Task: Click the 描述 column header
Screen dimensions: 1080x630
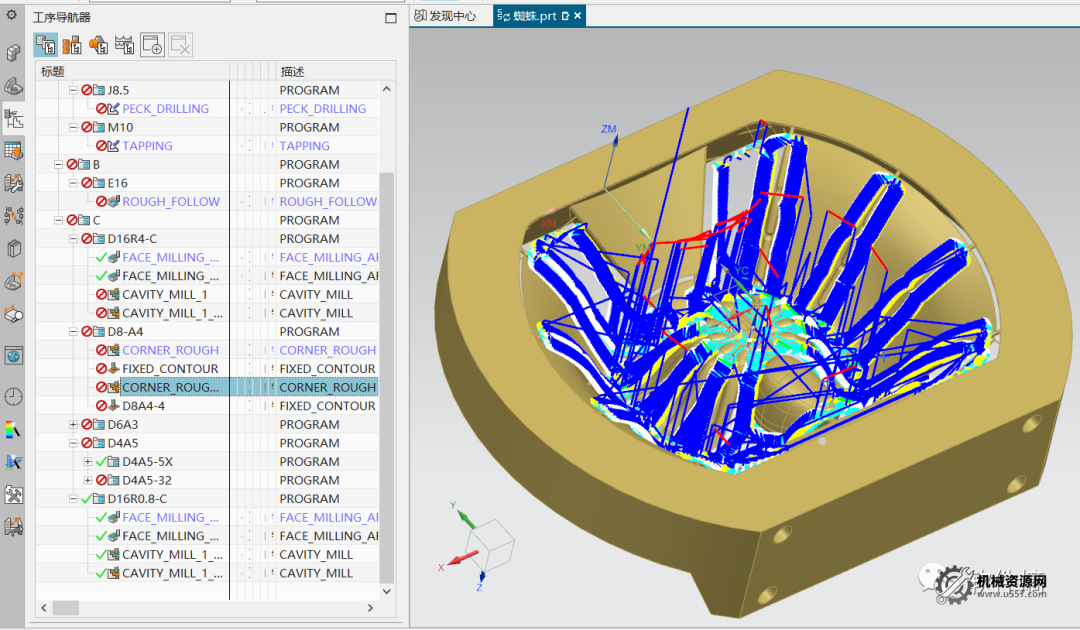Action: pyautogui.click(x=292, y=71)
